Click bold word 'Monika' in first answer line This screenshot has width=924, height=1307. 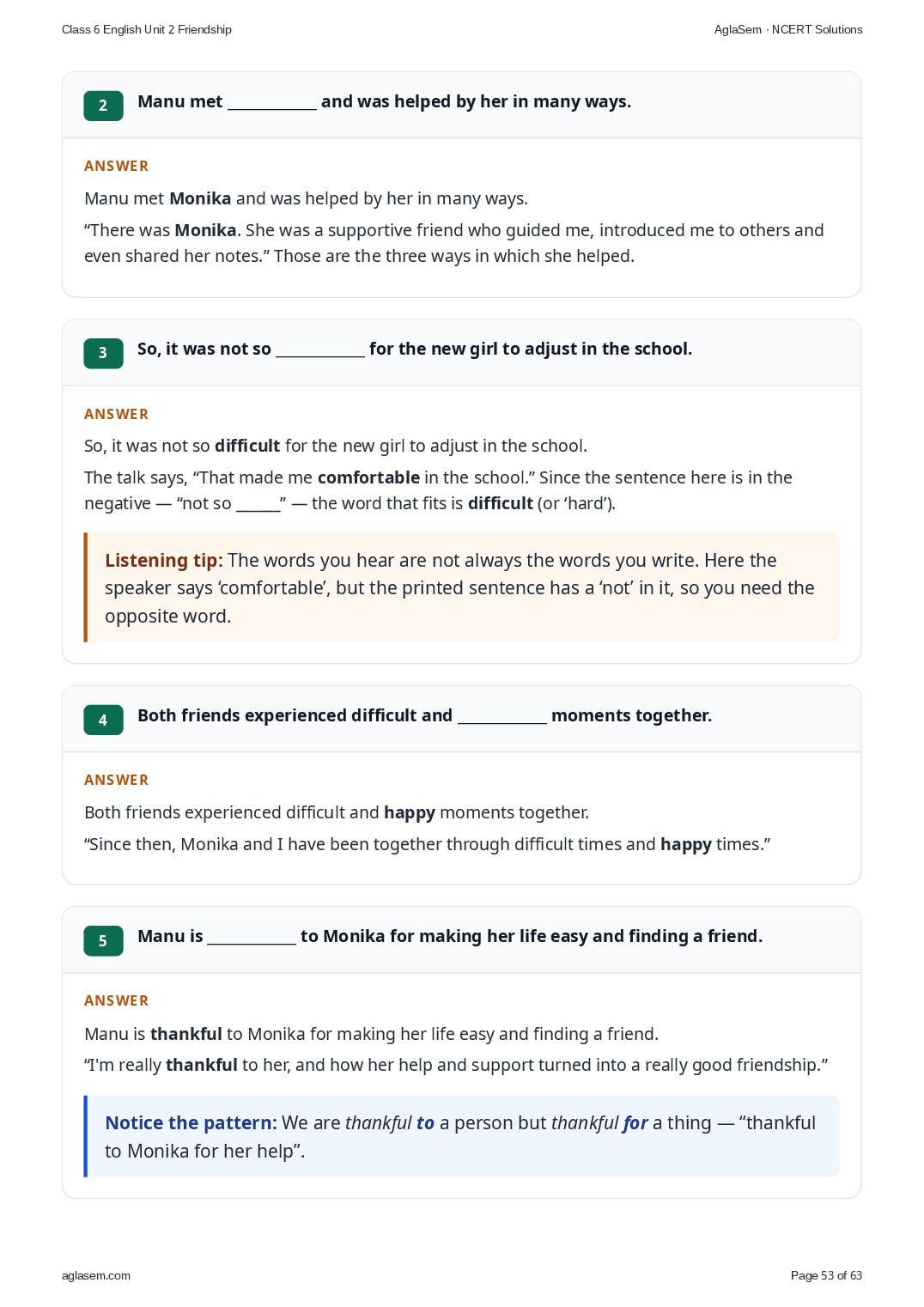point(200,198)
